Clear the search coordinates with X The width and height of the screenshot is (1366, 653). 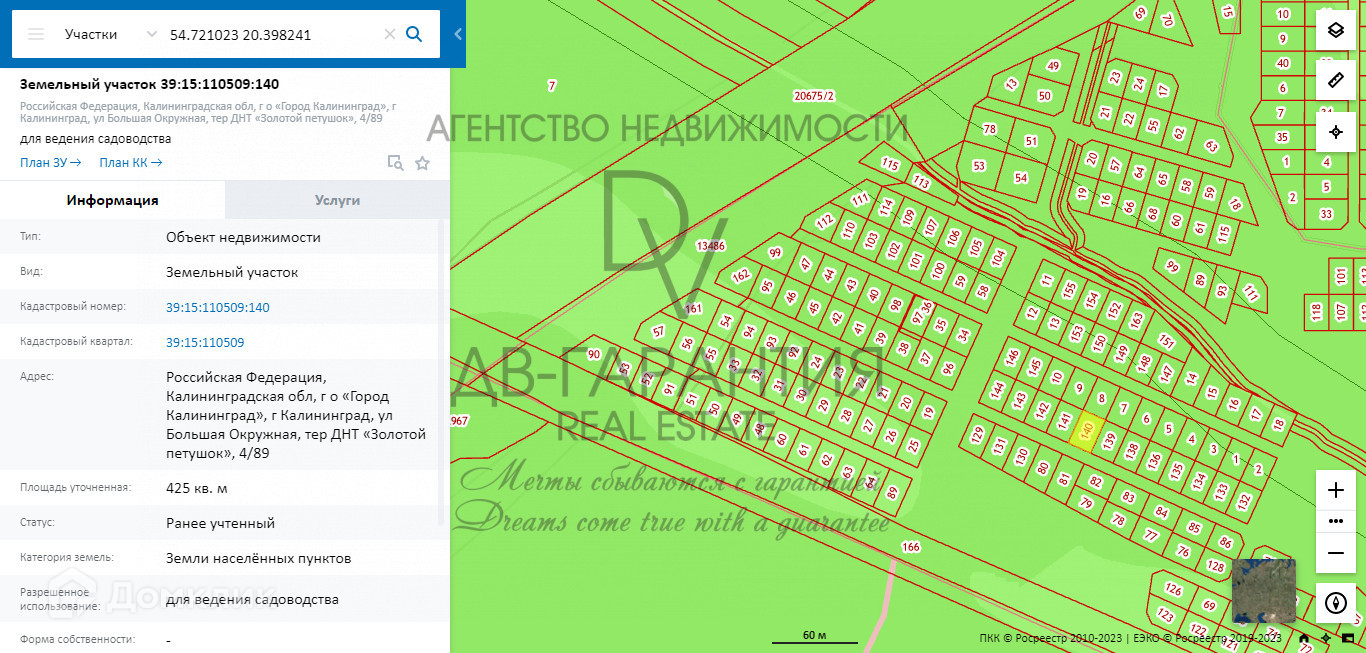(390, 34)
